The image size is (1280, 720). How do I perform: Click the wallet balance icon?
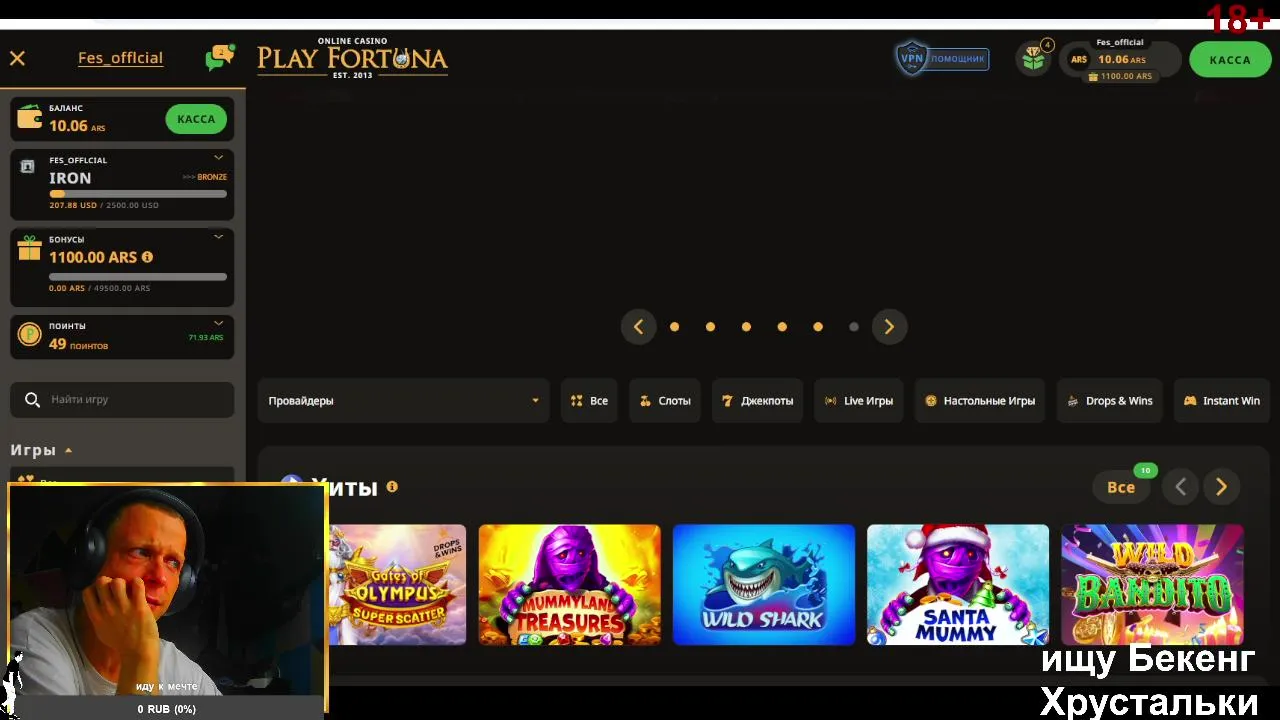(x=30, y=118)
